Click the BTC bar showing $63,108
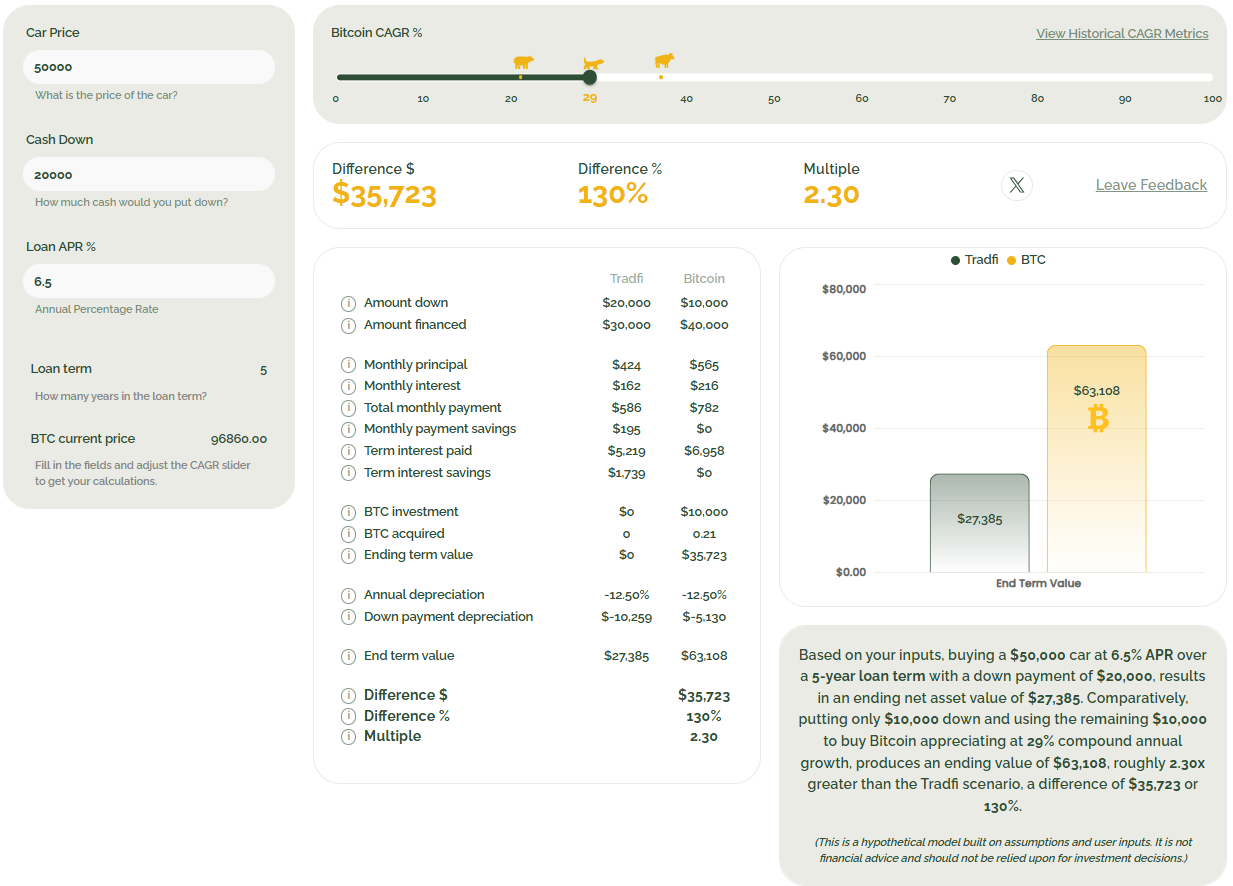 [1097, 459]
